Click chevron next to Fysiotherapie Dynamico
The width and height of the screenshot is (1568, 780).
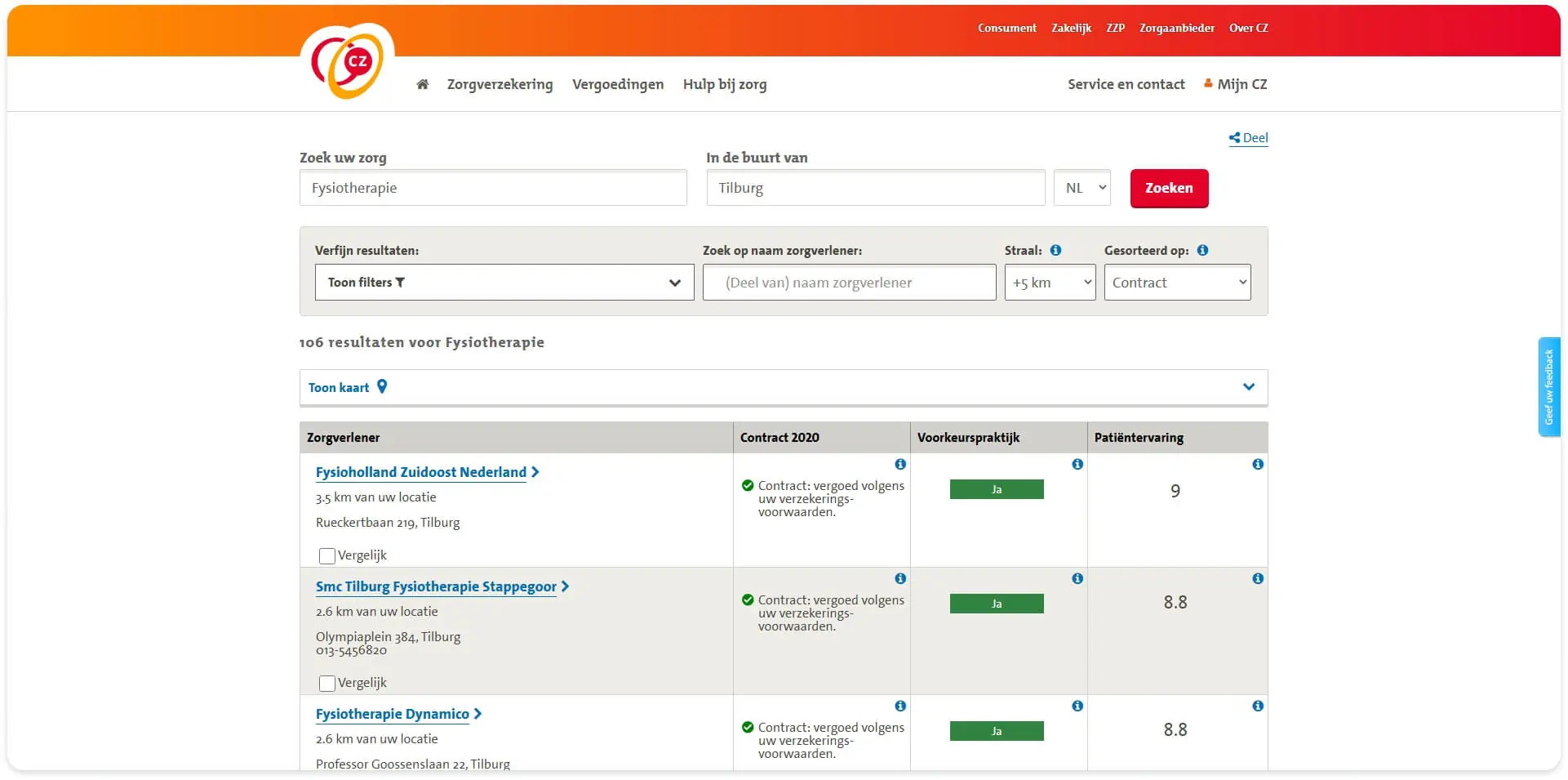click(x=478, y=714)
